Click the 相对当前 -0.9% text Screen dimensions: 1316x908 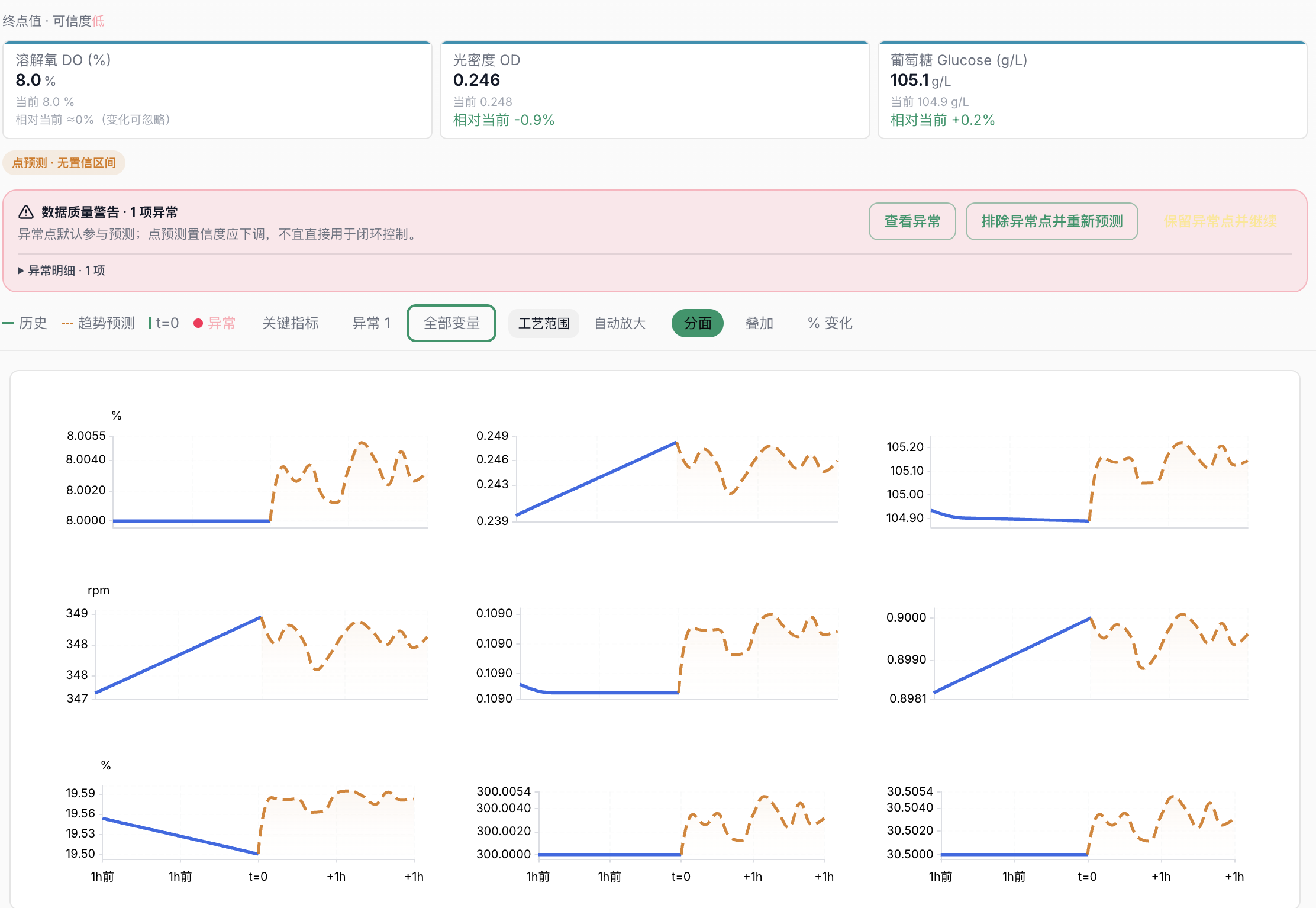pos(504,120)
